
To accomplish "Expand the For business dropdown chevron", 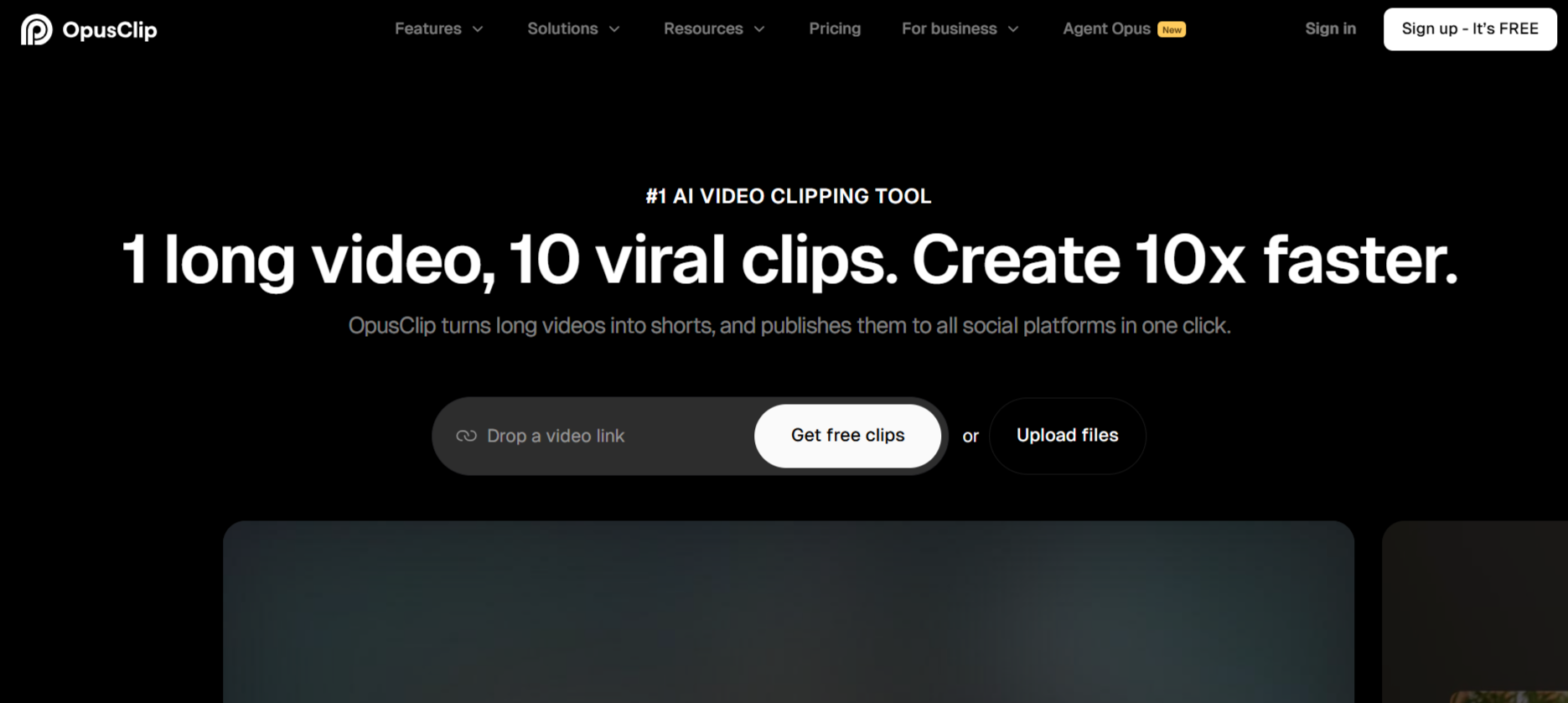I will click(1013, 29).
